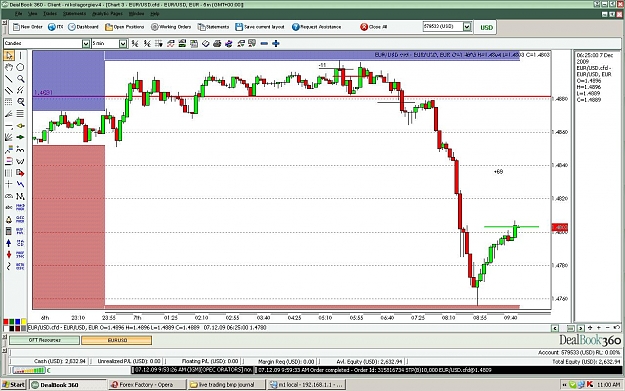Open the Statements menu

[x=74, y=14]
